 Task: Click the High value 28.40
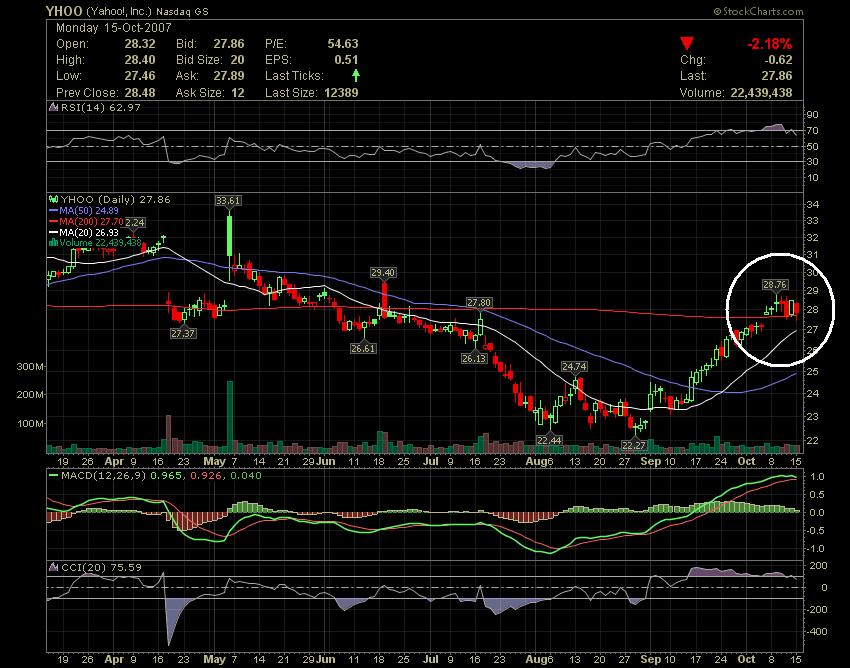140,60
